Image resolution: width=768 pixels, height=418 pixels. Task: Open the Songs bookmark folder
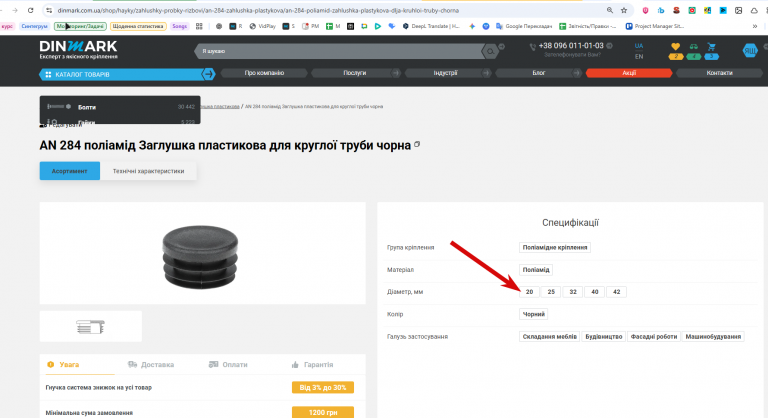tap(179, 26)
